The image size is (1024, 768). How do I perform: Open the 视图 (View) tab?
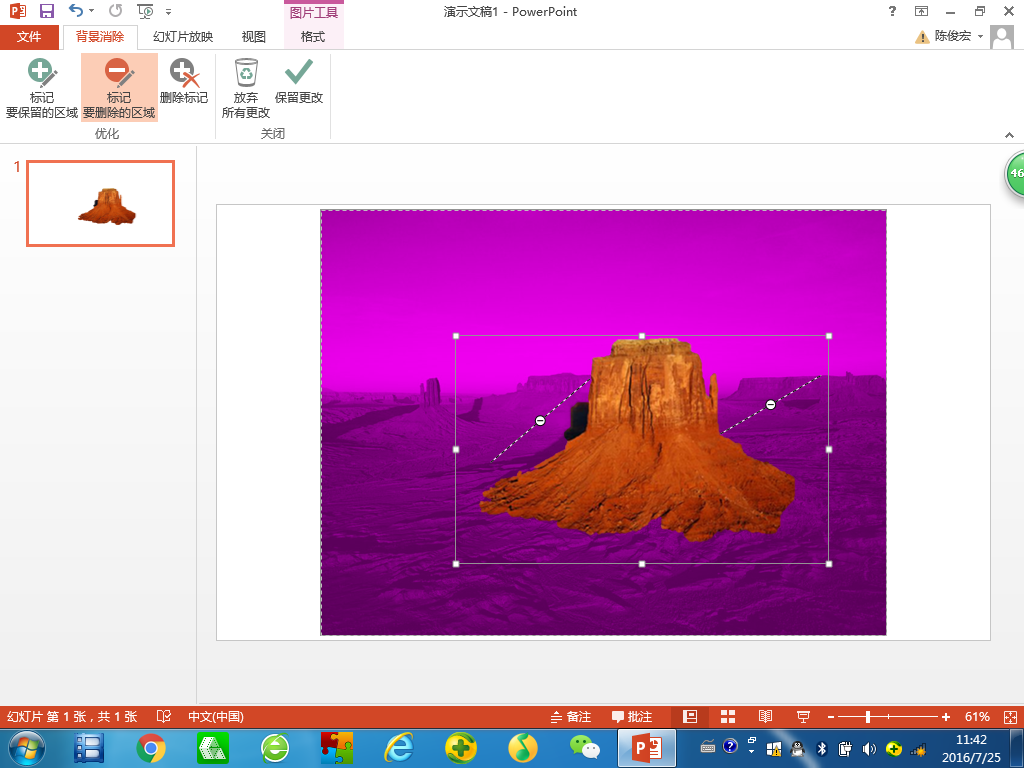pyautogui.click(x=253, y=37)
